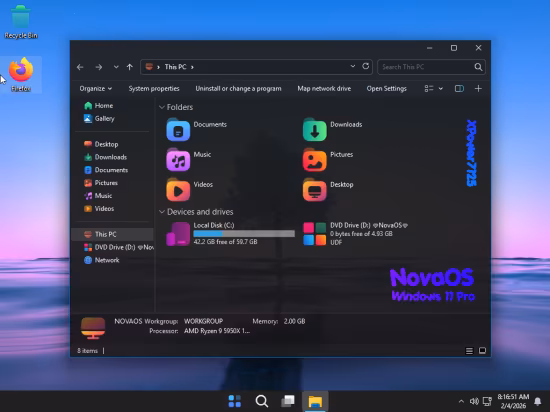Screen dimensions: 550x412
Task: Select Gallery in navigation pane
Action: pyautogui.click(x=99, y=119)
